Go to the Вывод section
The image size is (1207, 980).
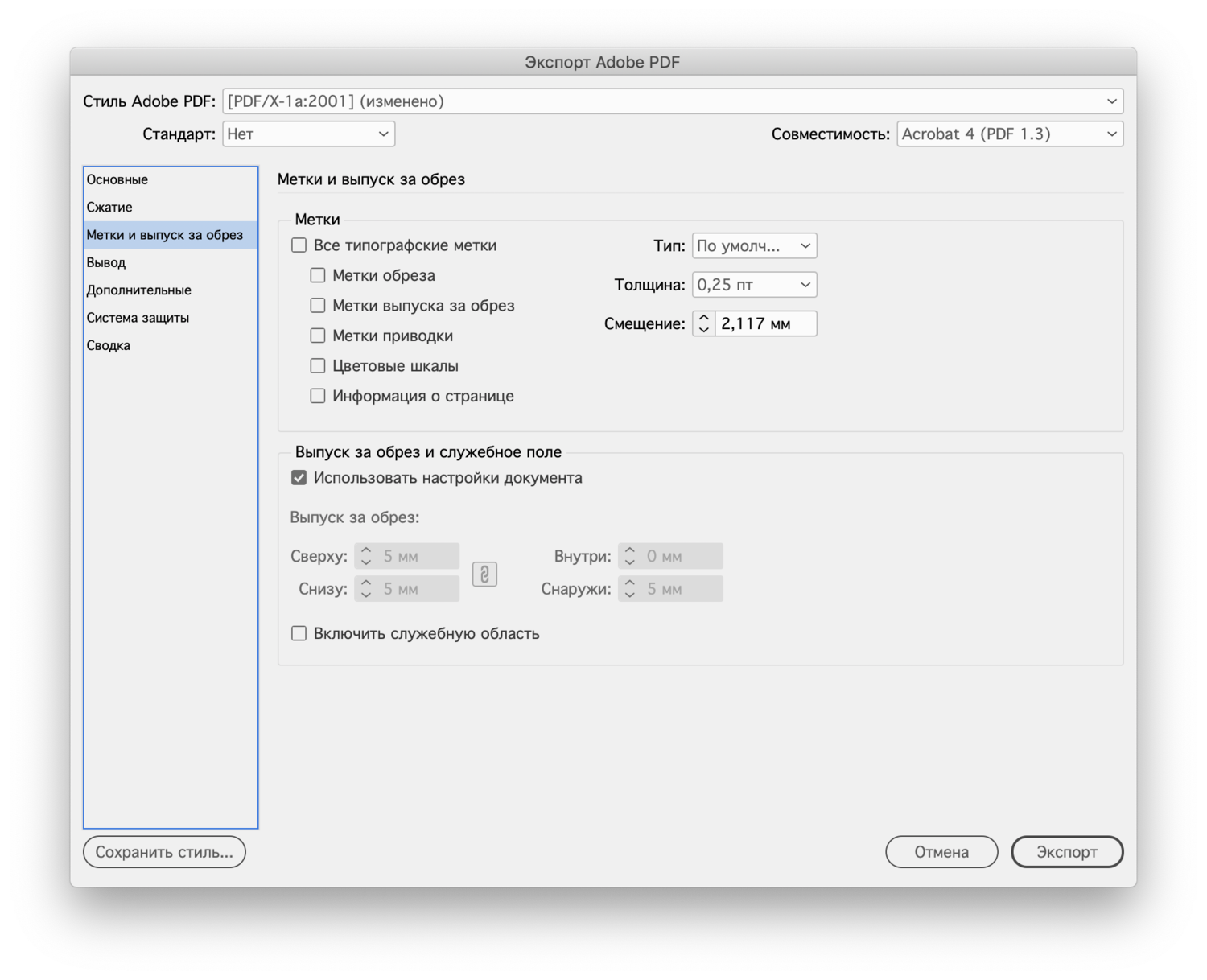coord(171,262)
